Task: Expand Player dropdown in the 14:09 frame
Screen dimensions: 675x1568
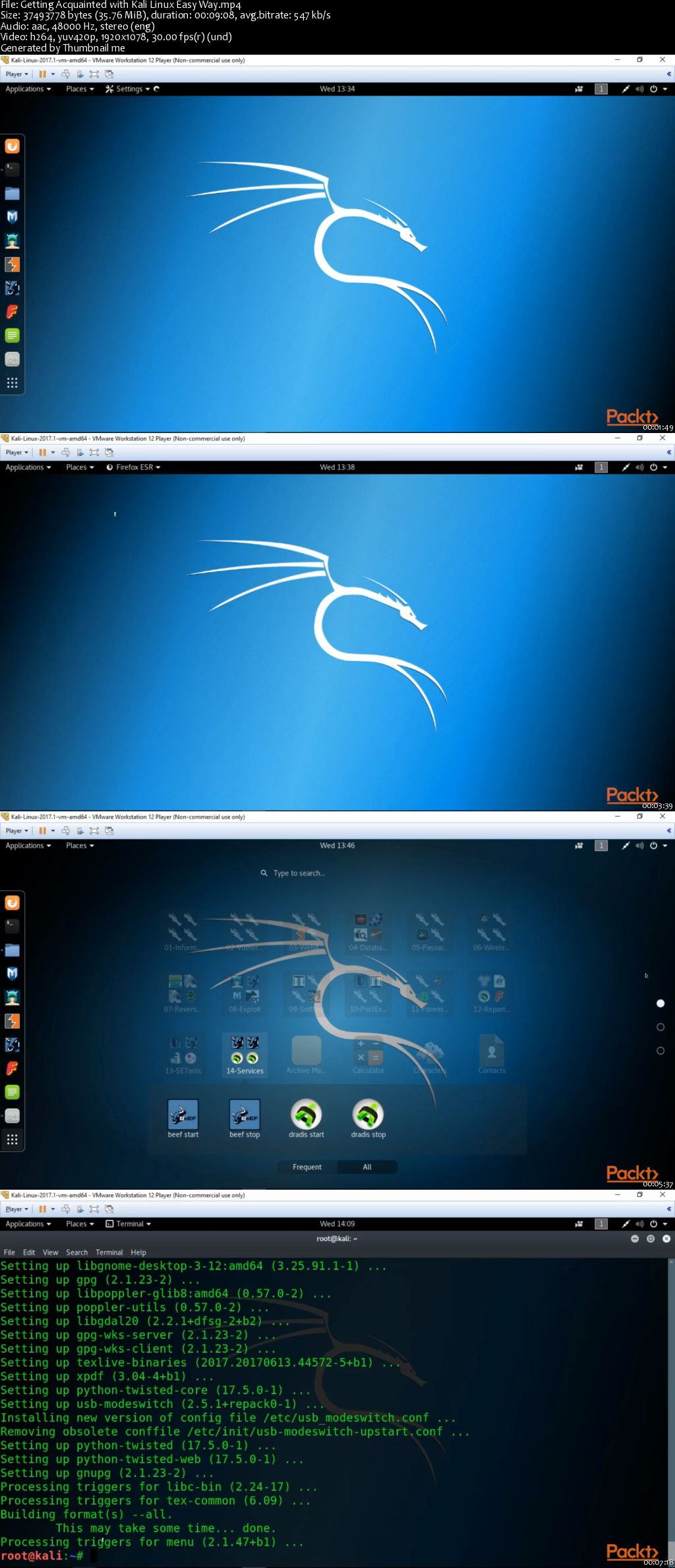Action: tap(16, 1209)
